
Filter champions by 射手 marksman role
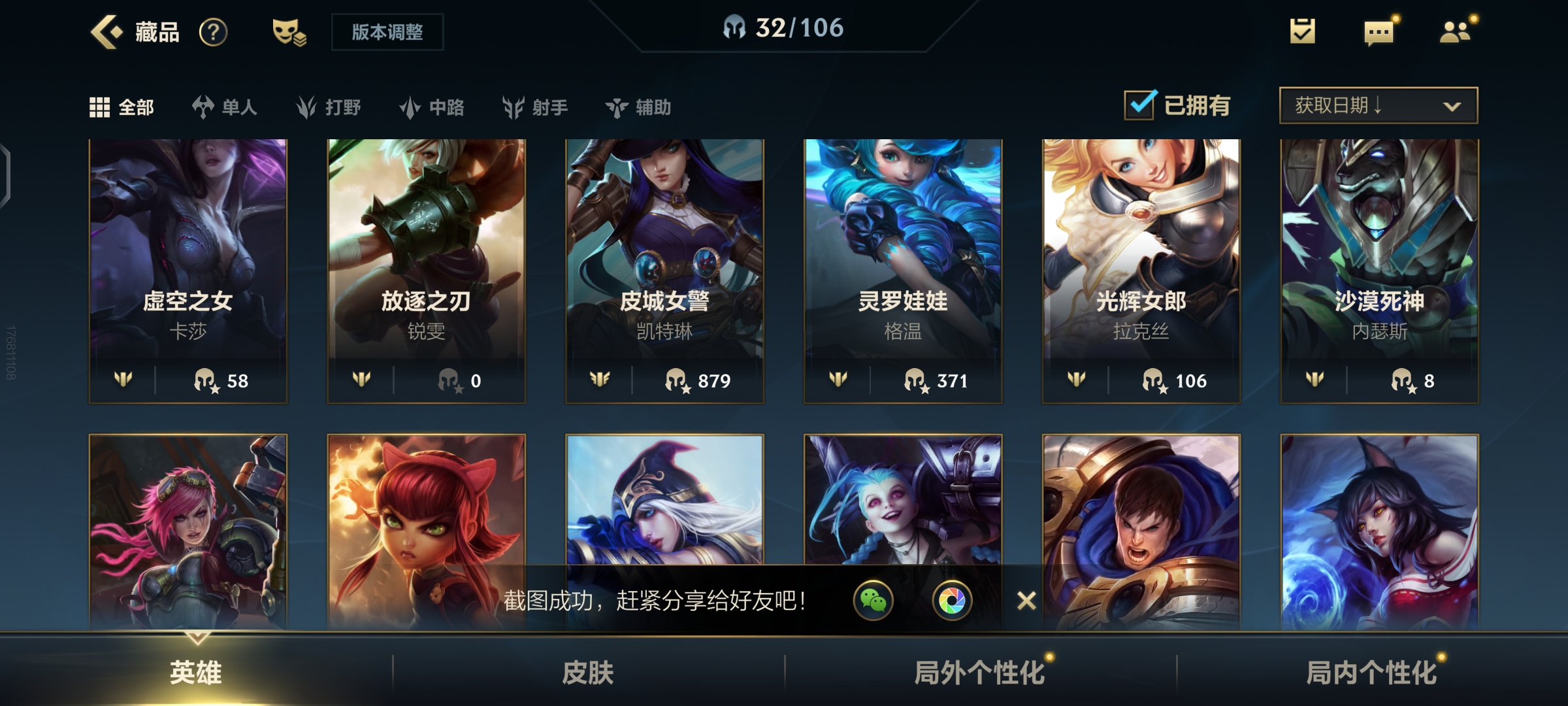(535, 107)
